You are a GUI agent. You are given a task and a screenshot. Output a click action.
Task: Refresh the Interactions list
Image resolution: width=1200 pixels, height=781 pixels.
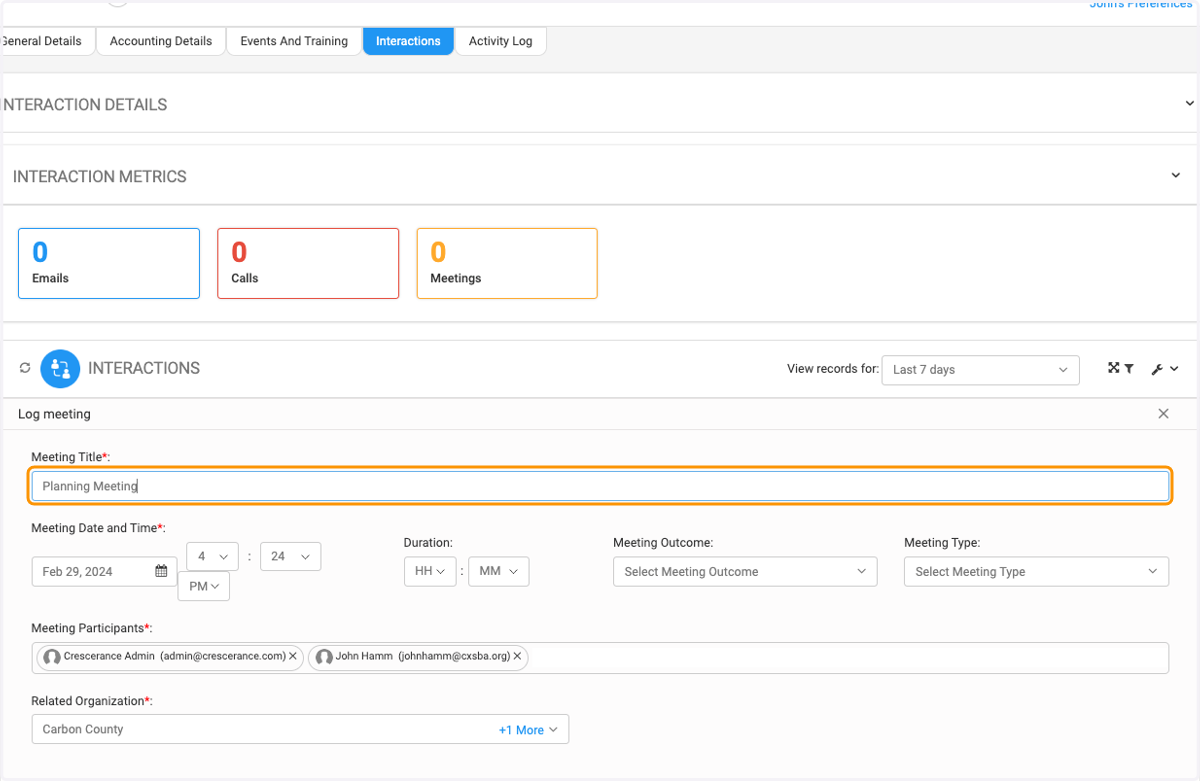pyautogui.click(x=25, y=368)
